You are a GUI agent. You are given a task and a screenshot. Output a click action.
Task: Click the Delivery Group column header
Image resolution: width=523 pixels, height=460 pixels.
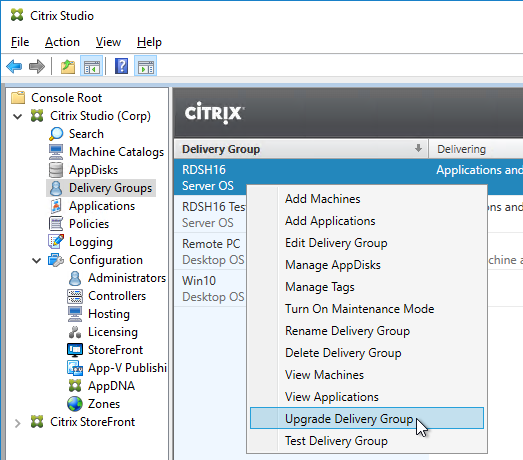[301, 149]
